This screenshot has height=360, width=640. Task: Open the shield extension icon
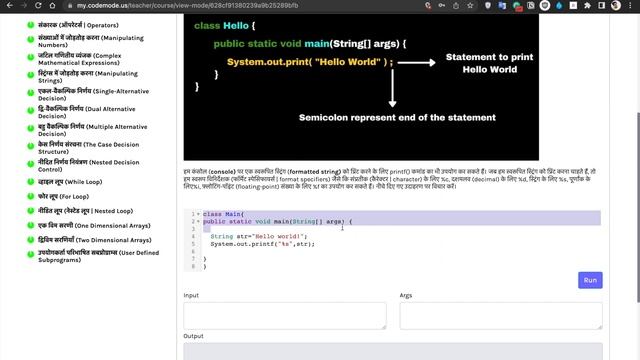pyautogui.click(x=488, y=5)
